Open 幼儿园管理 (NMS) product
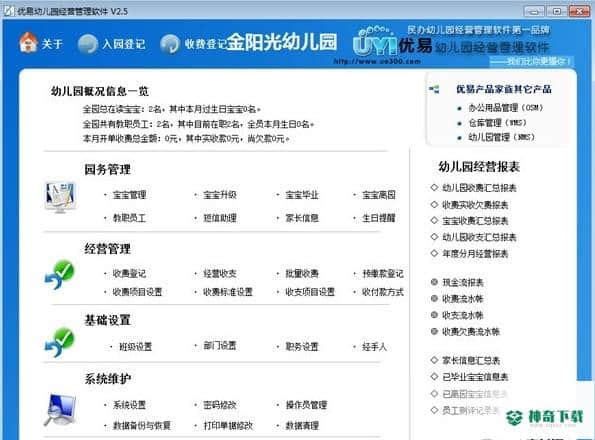 [501, 137]
